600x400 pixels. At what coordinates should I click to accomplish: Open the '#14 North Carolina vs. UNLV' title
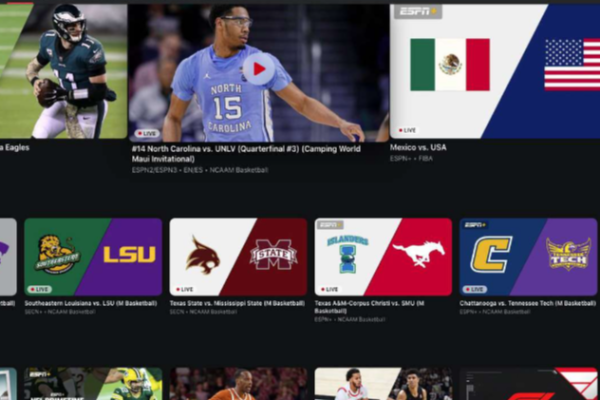246,154
